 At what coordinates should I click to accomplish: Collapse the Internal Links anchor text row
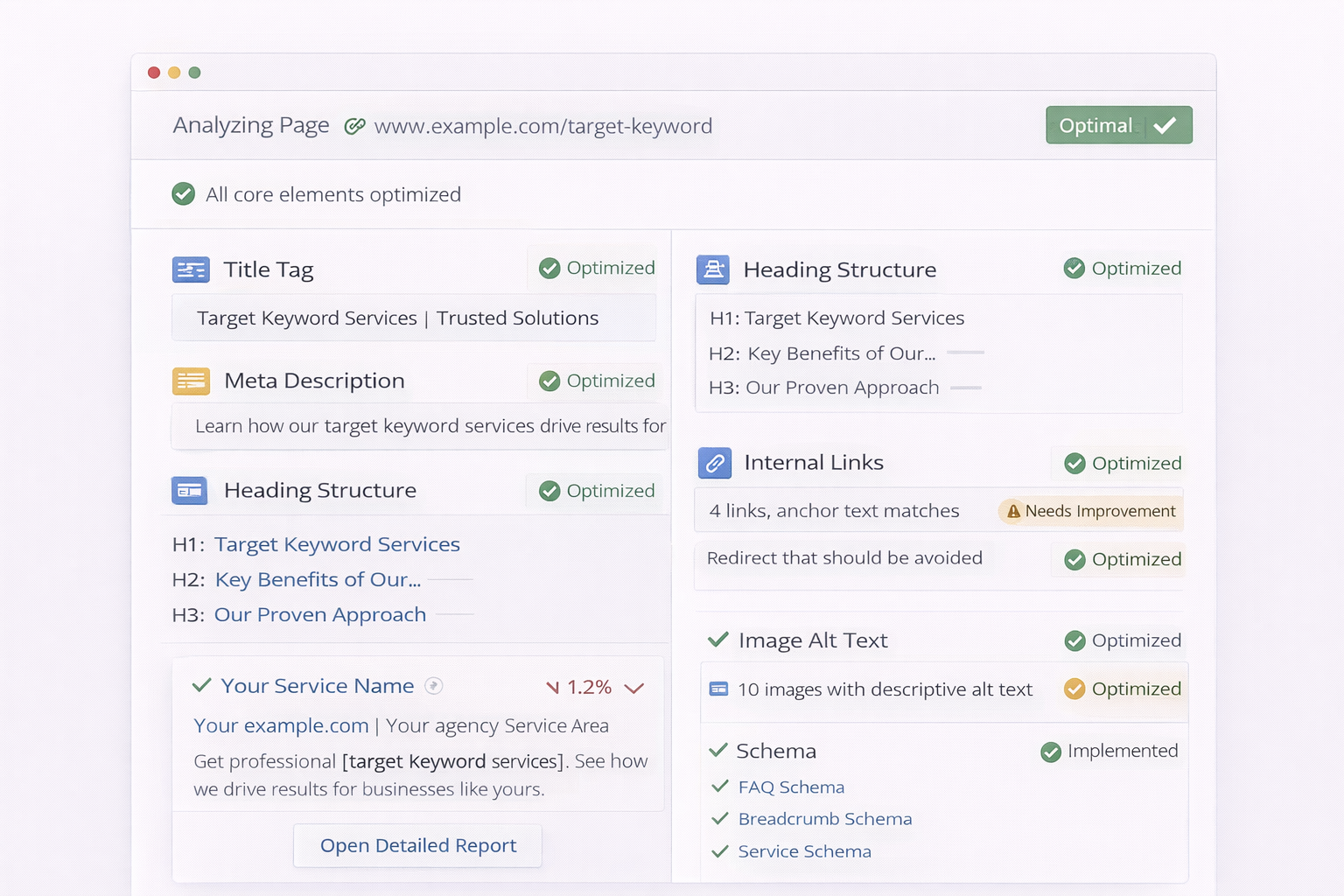click(x=834, y=510)
